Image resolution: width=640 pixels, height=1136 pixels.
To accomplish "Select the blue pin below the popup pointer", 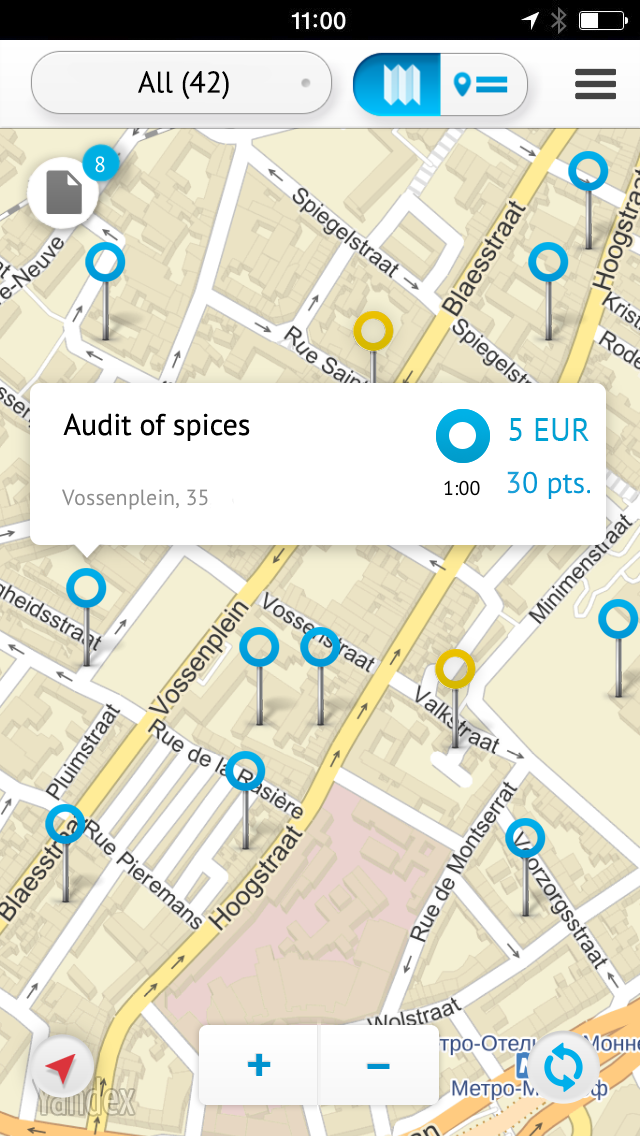I will 86,588.
